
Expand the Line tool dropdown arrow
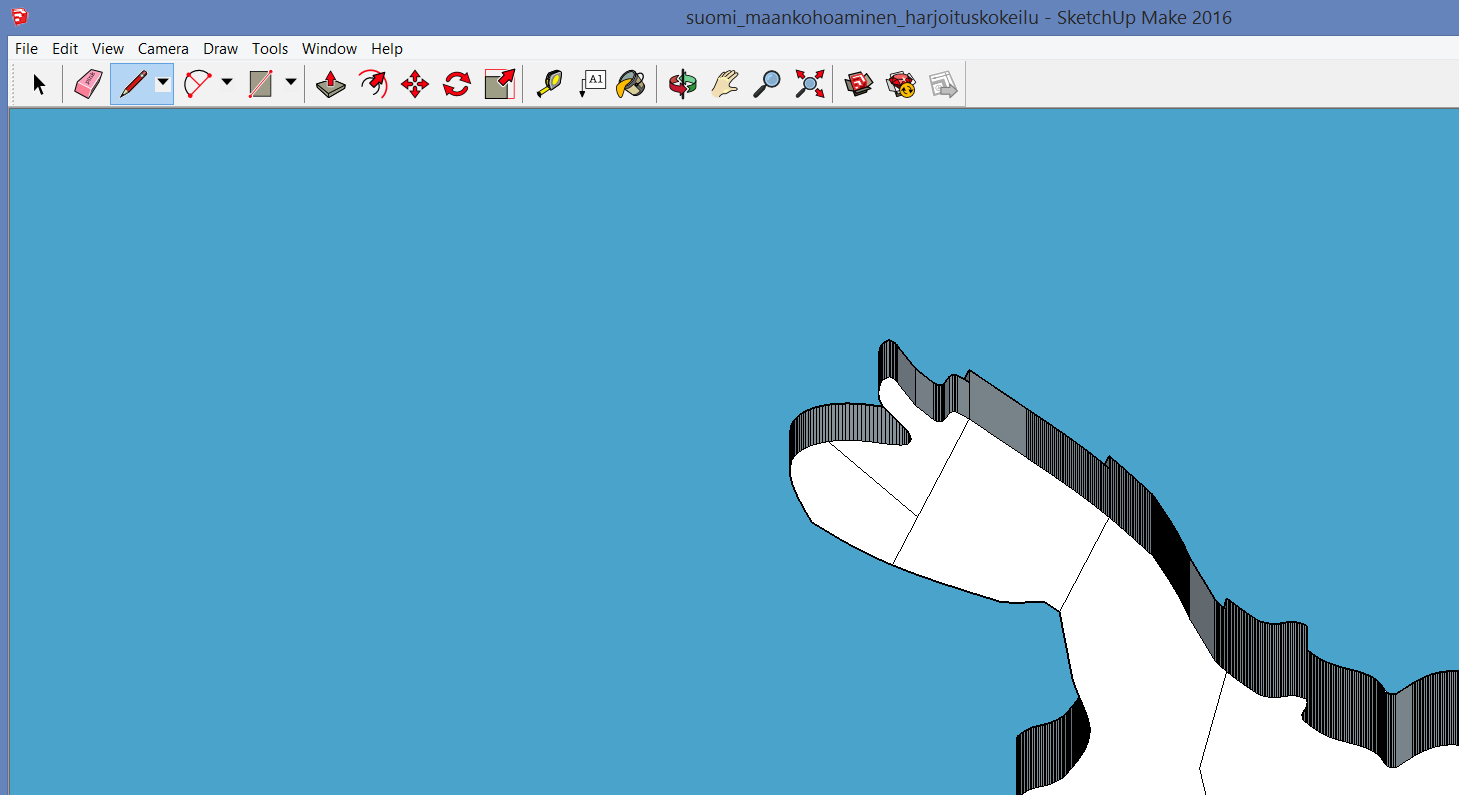click(162, 83)
